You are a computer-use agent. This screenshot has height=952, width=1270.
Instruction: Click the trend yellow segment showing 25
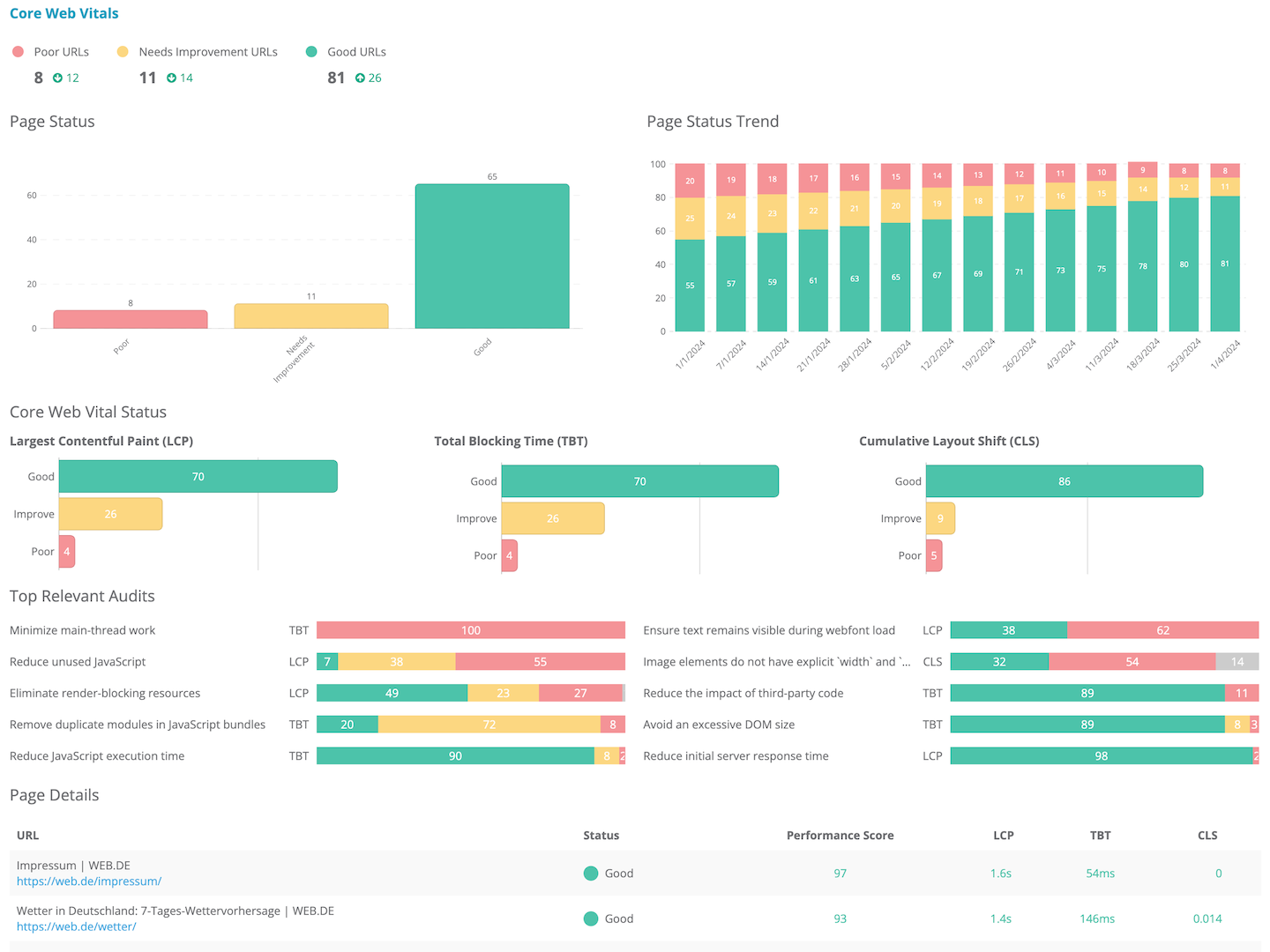pyautogui.click(x=690, y=219)
